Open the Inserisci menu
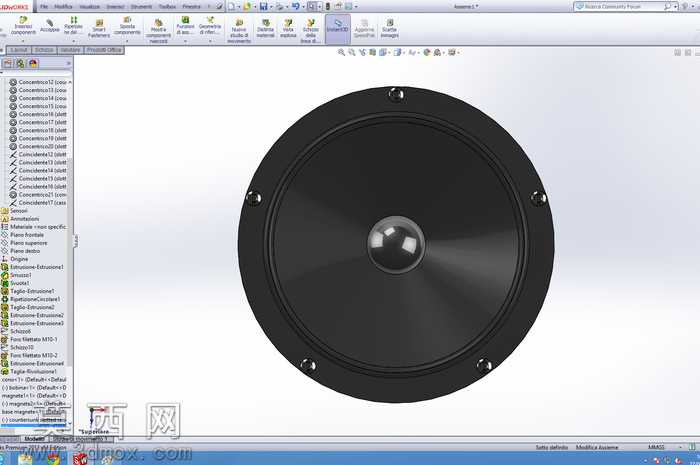Screen dimensions: 700x465 coord(115,7)
